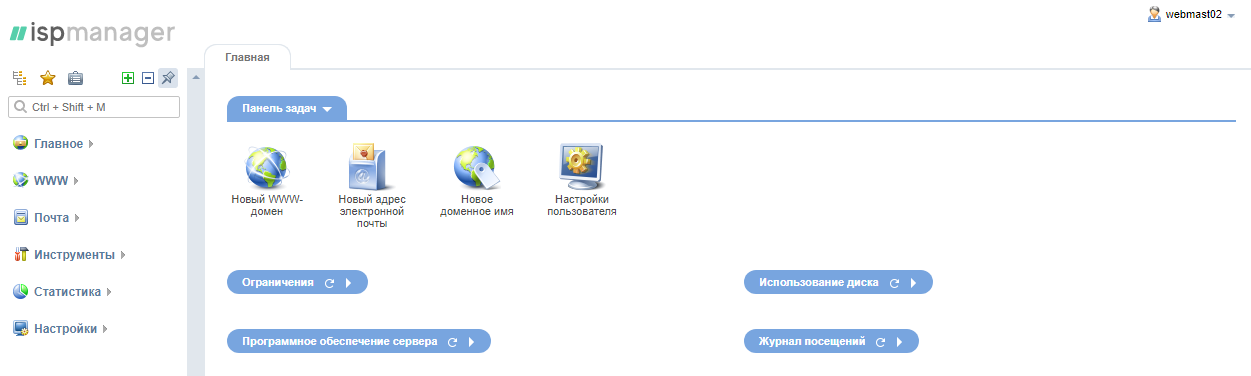Screen dimensions: 1251x376
Task: Open the Настройки пользователя label
Action: (x=582, y=205)
